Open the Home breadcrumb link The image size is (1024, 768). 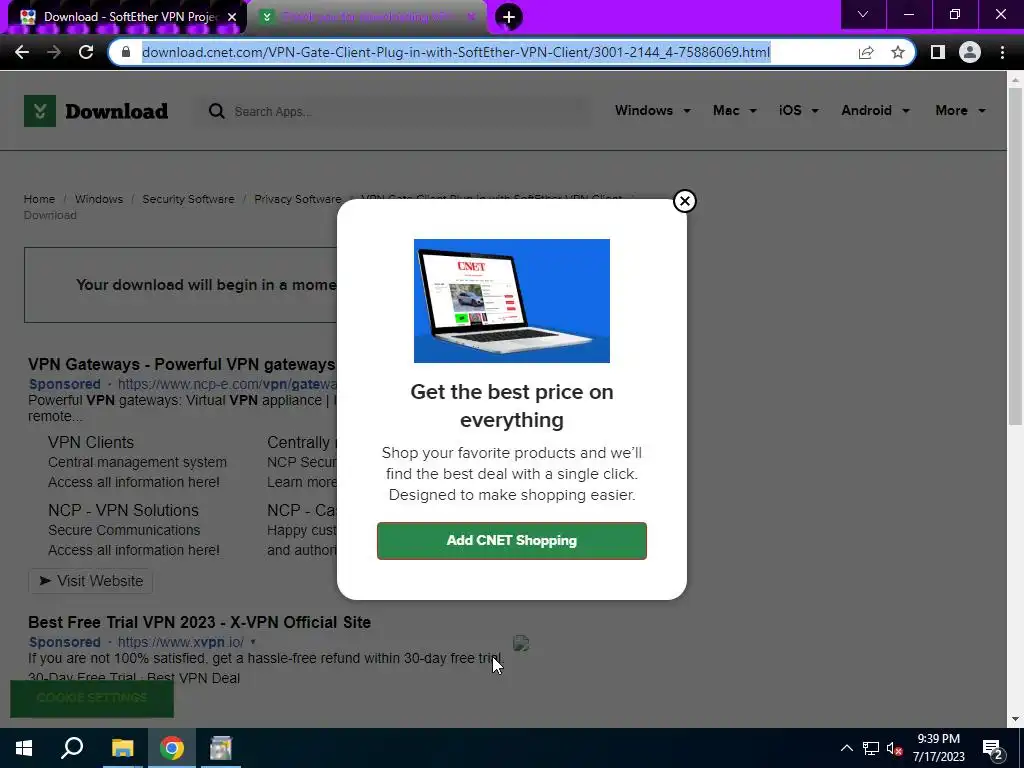[x=39, y=199]
